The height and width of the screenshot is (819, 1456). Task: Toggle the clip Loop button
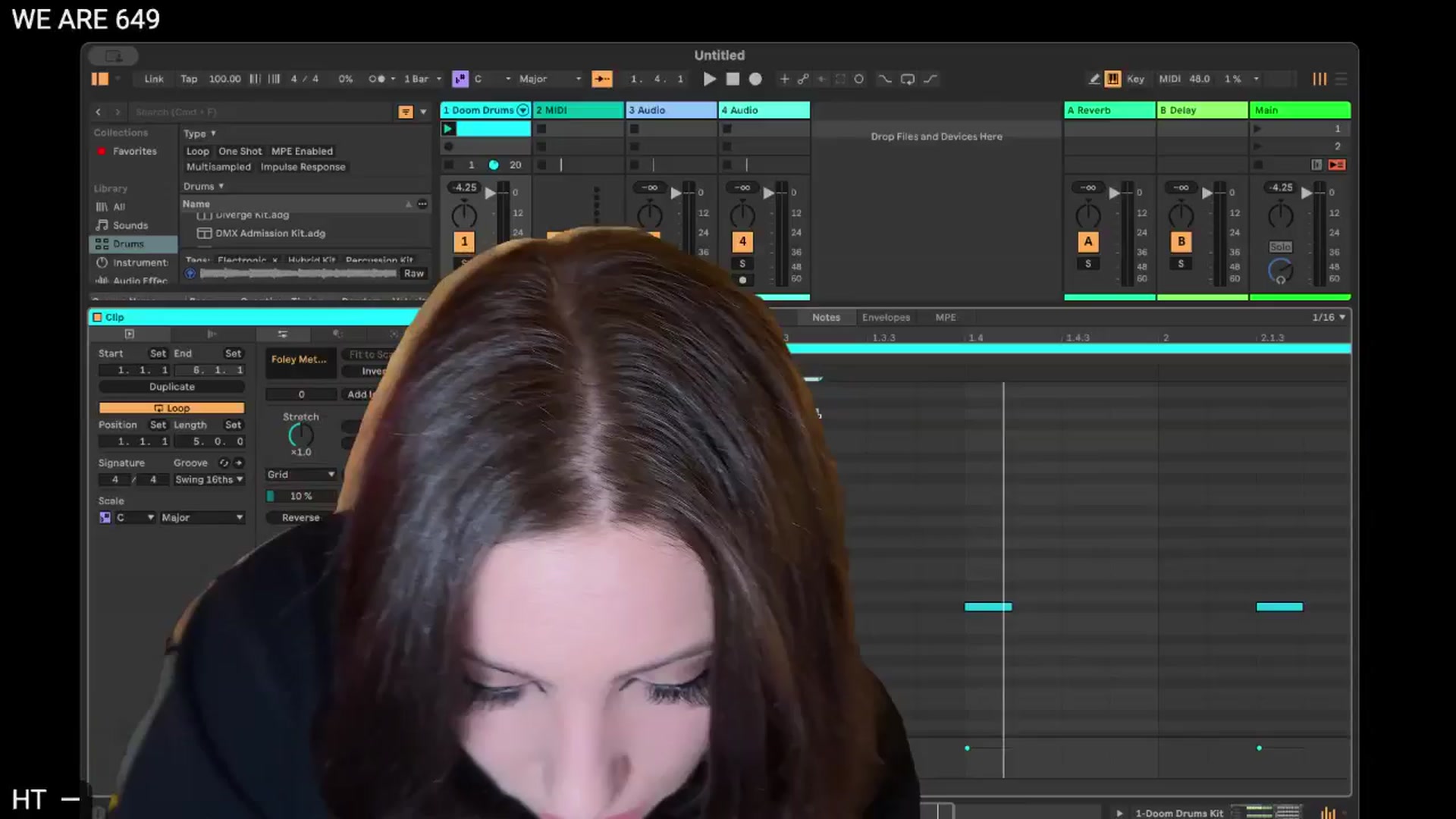tap(171, 408)
